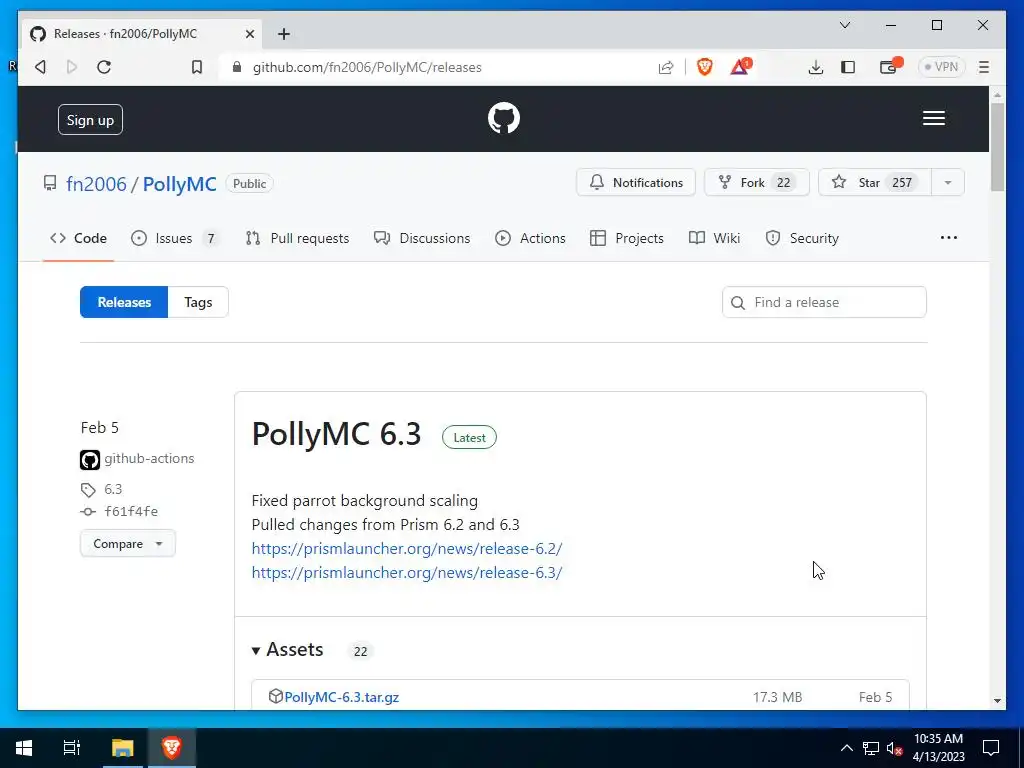Show hidden system tray icons

pyautogui.click(x=846, y=748)
